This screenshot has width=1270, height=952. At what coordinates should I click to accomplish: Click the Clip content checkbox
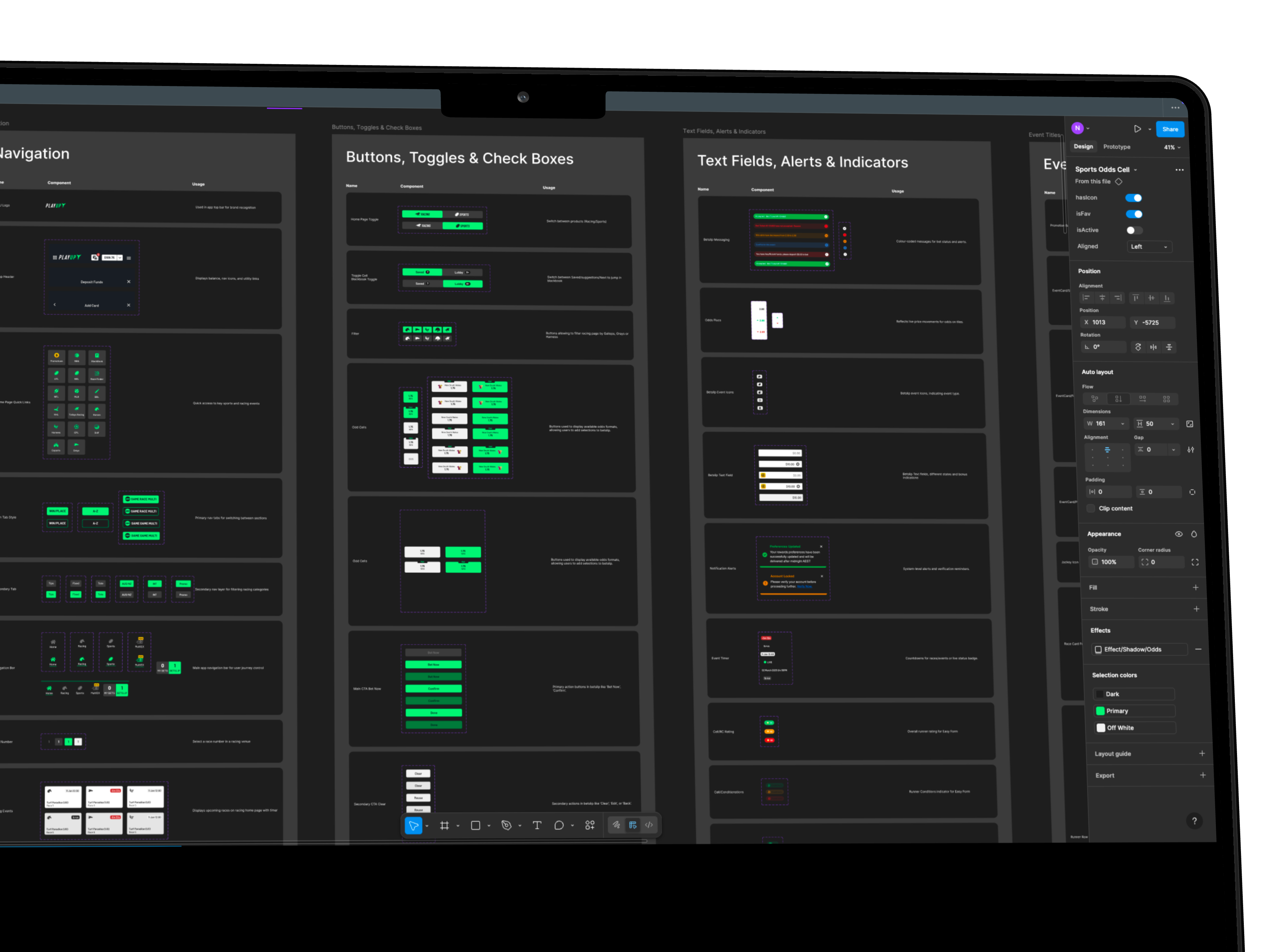tap(1091, 508)
